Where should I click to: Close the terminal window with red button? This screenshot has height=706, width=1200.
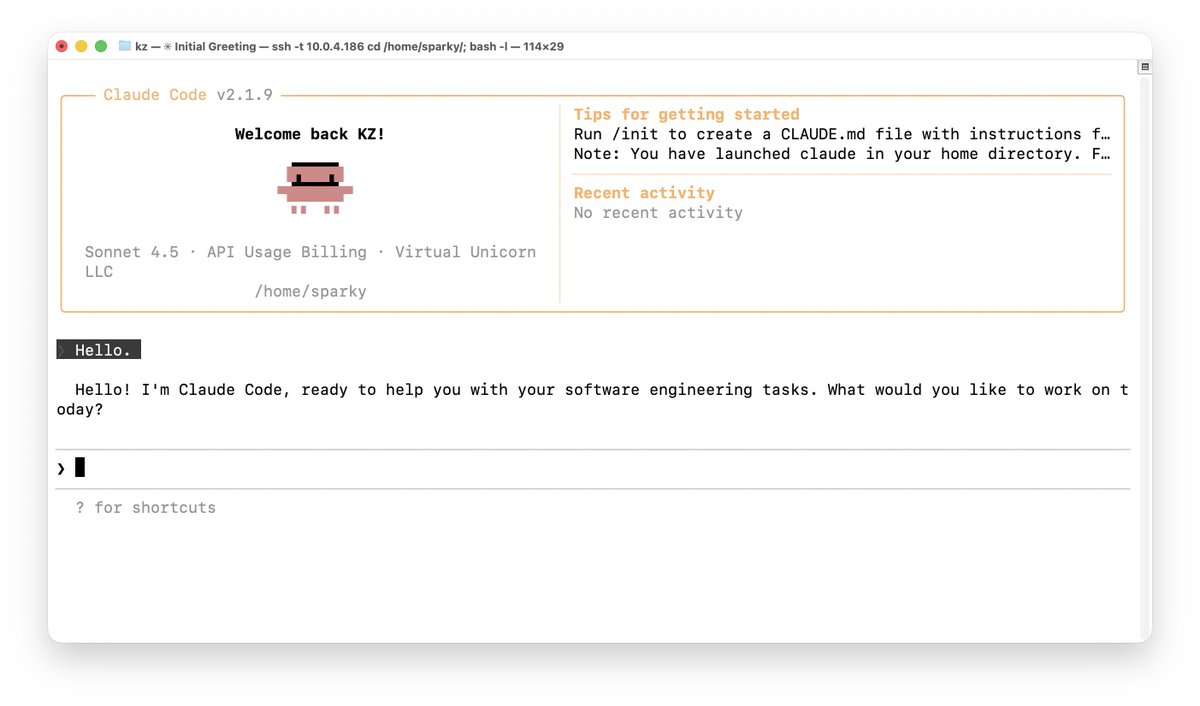point(62,46)
